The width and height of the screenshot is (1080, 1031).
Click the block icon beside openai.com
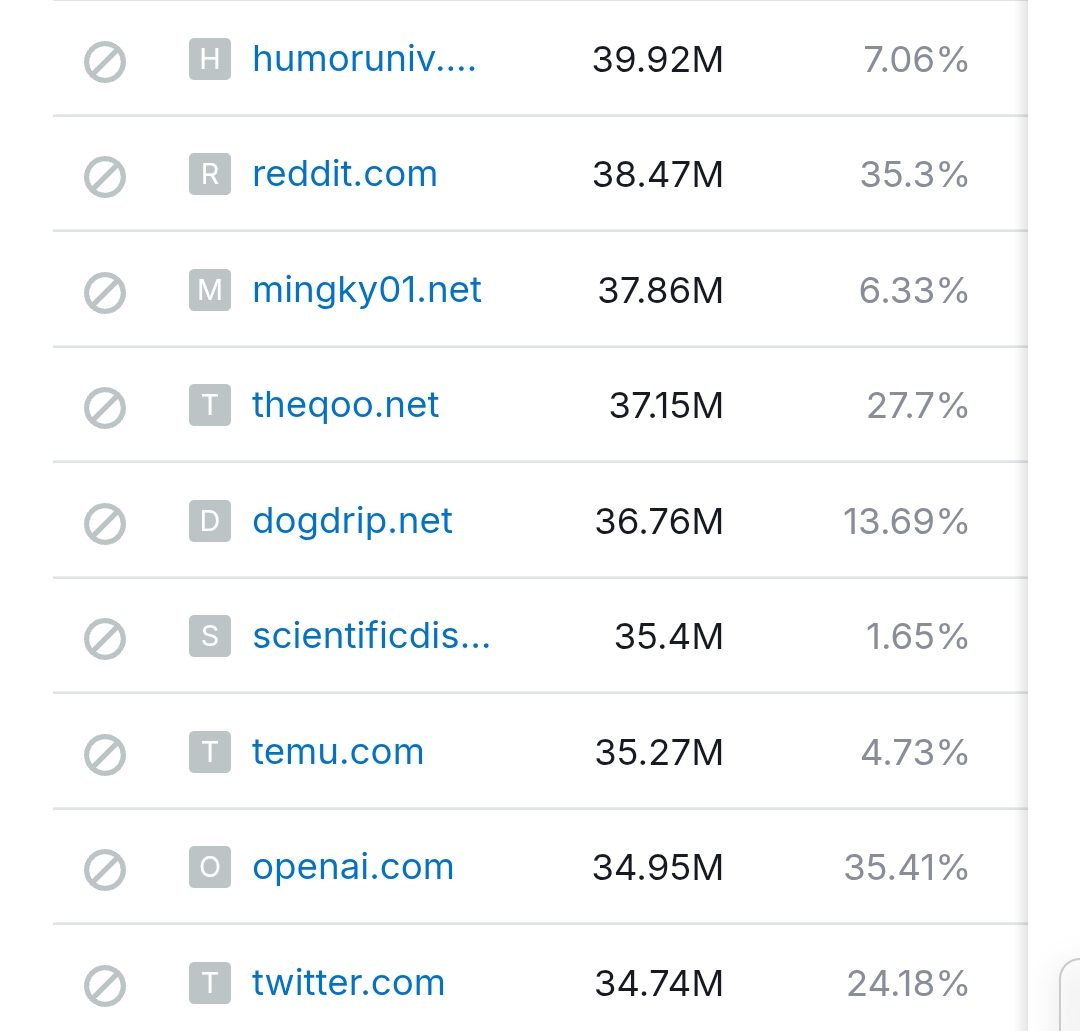point(104,869)
